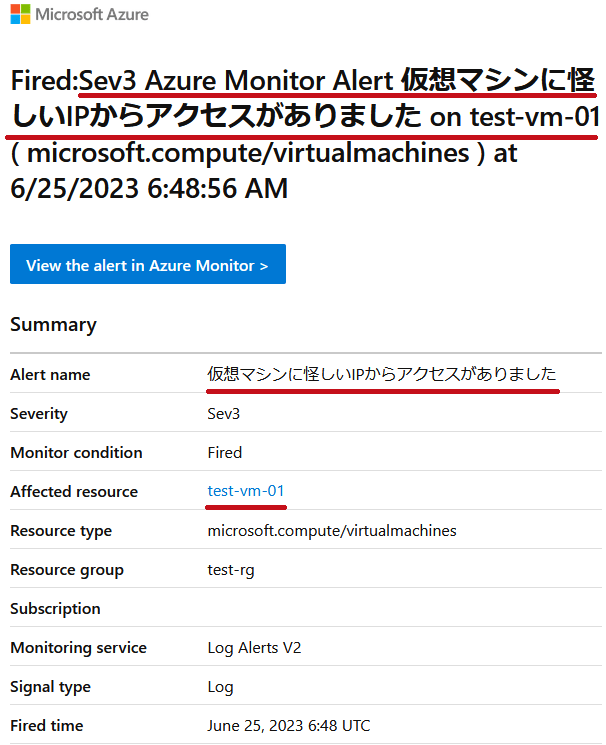606x745 pixels.
Task: Click the Alert name label
Action: (x=50, y=375)
